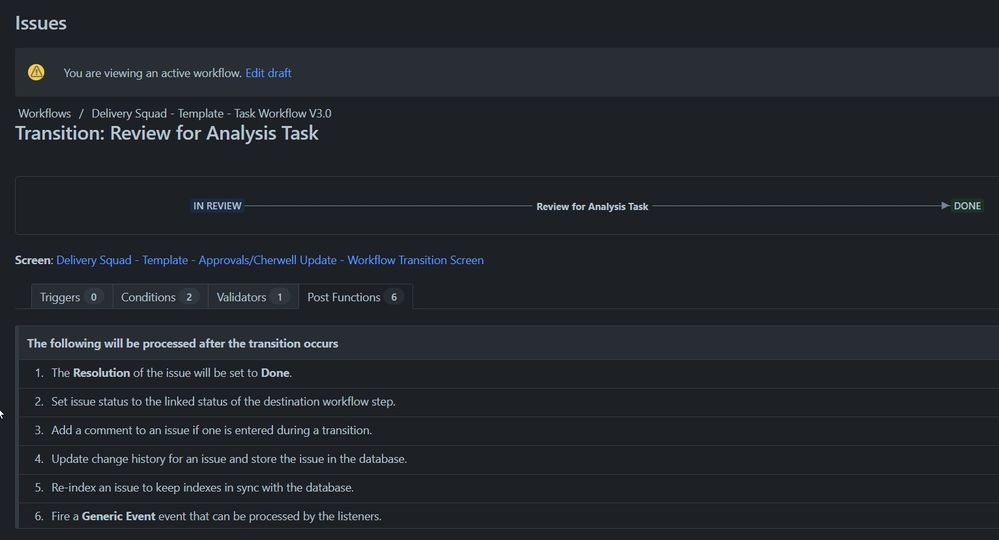
Task: Select 'Update change history for an issue' row
Action: pyautogui.click(x=508, y=459)
